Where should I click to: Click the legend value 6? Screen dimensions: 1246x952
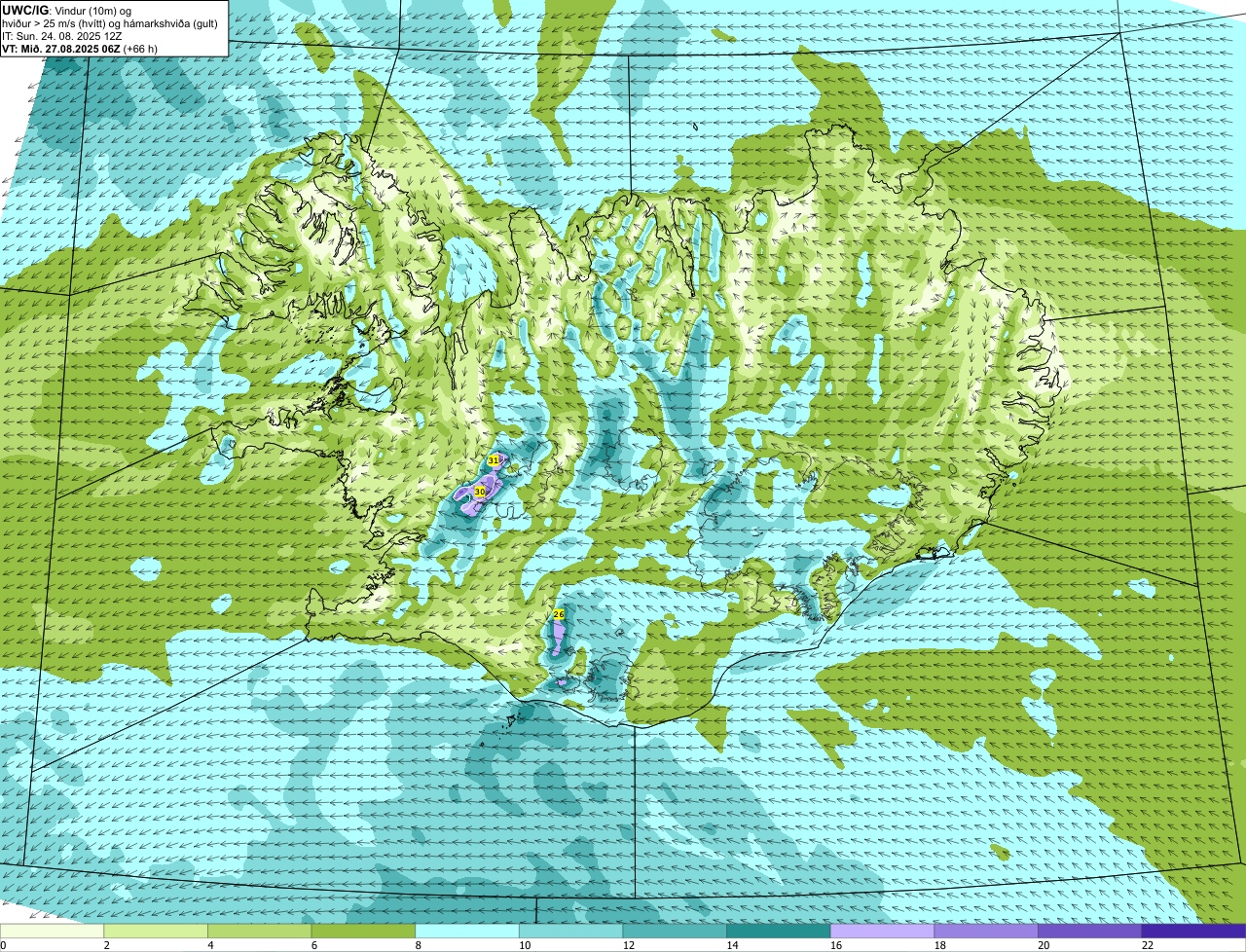click(x=313, y=945)
